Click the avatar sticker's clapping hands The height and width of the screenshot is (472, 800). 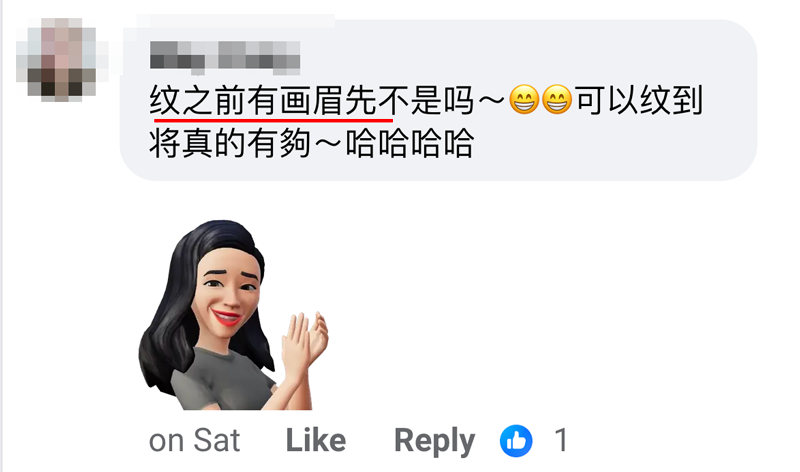[305, 340]
